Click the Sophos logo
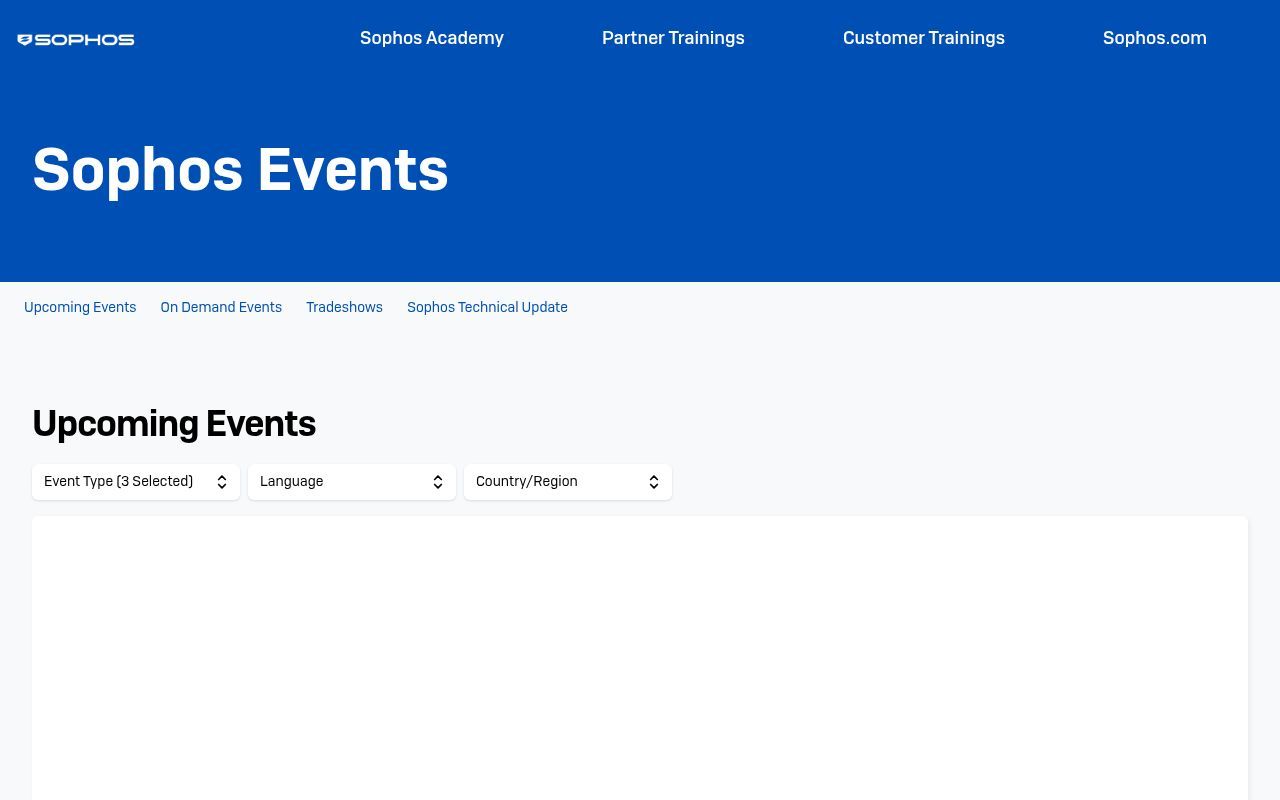 (76, 40)
